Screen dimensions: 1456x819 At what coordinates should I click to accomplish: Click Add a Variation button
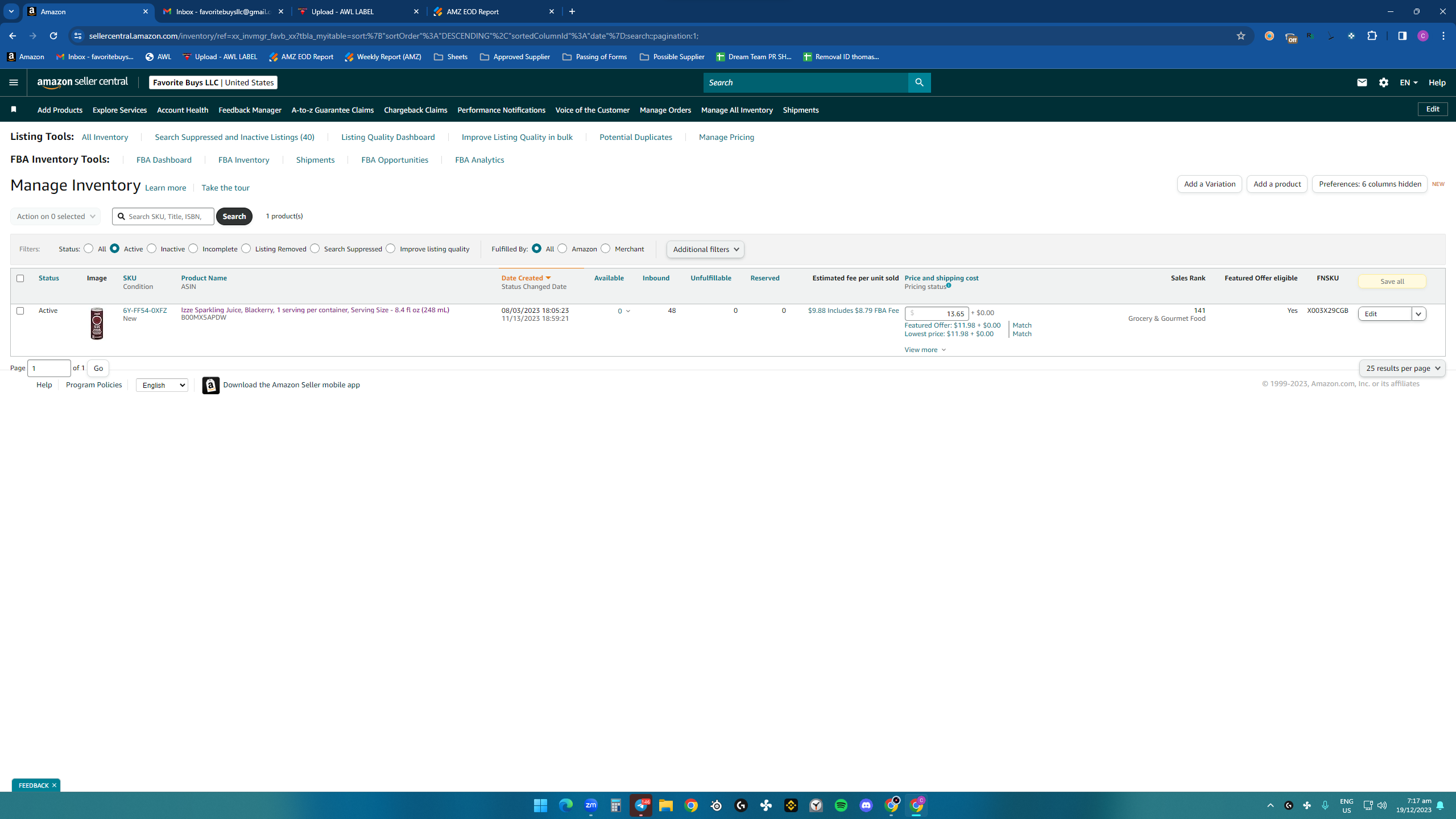click(x=1209, y=184)
